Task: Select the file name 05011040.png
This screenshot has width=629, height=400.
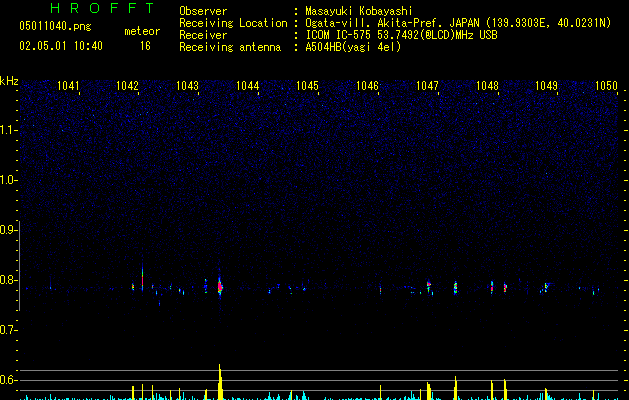Action: click(x=55, y=27)
